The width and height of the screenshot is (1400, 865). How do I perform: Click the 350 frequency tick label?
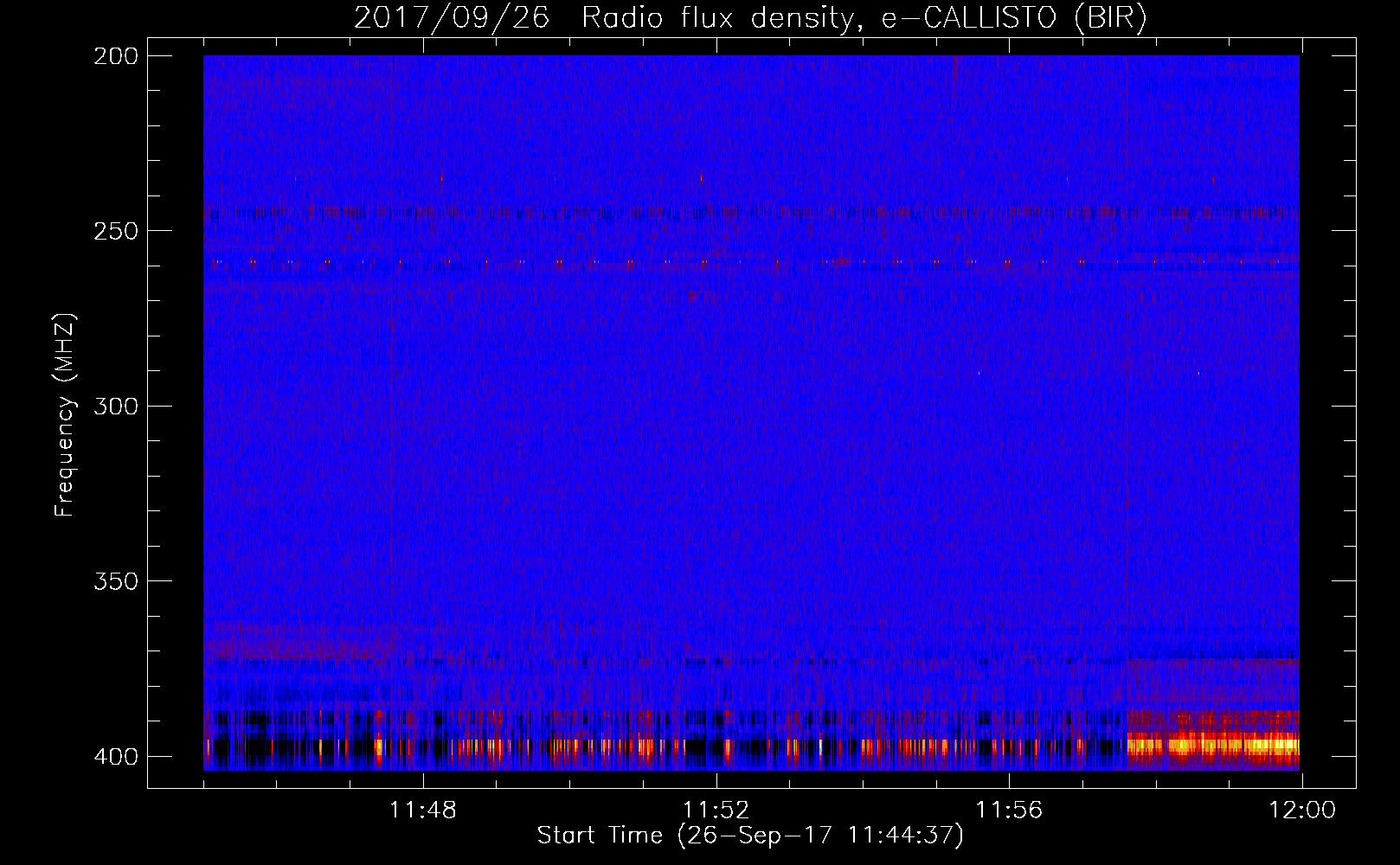(x=115, y=581)
